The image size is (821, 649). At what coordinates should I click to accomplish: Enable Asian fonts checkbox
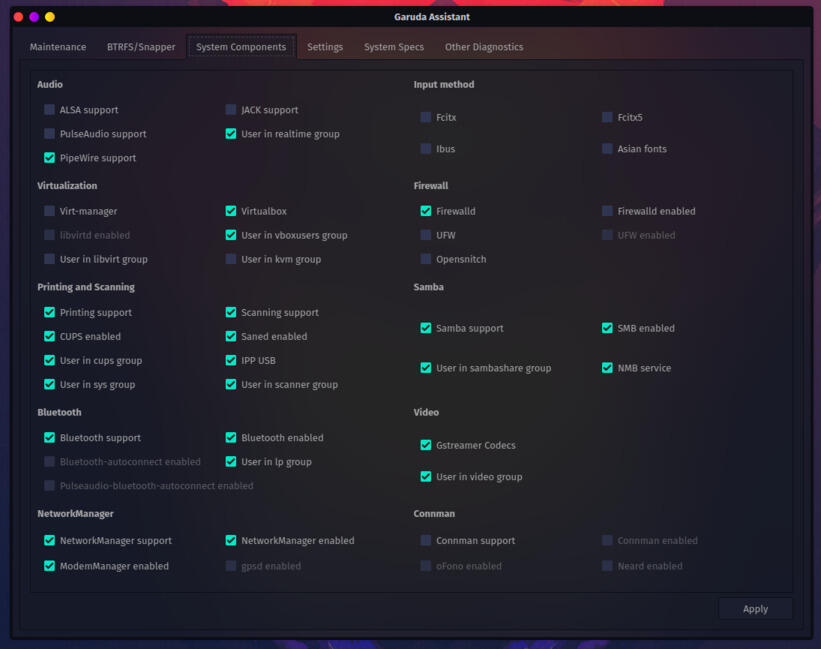pos(607,149)
